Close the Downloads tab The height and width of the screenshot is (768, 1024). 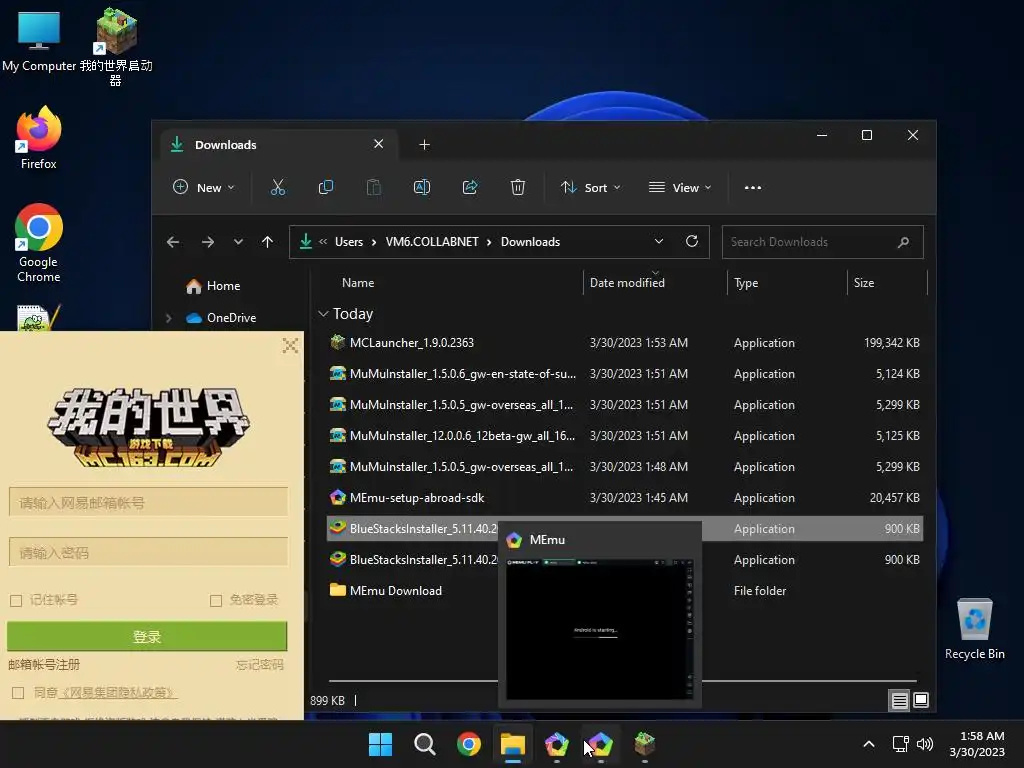click(x=378, y=144)
